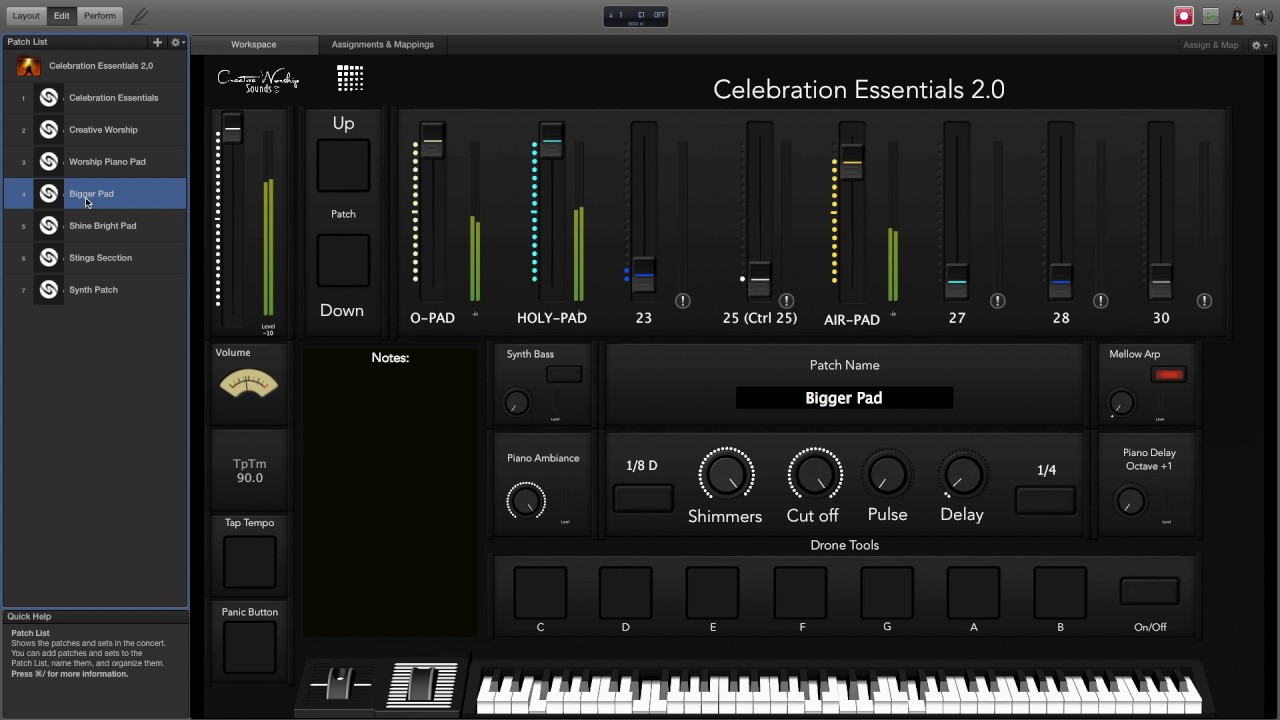The width and height of the screenshot is (1280, 720).
Task: Click the Shimmers knob
Action: [x=726, y=474]
